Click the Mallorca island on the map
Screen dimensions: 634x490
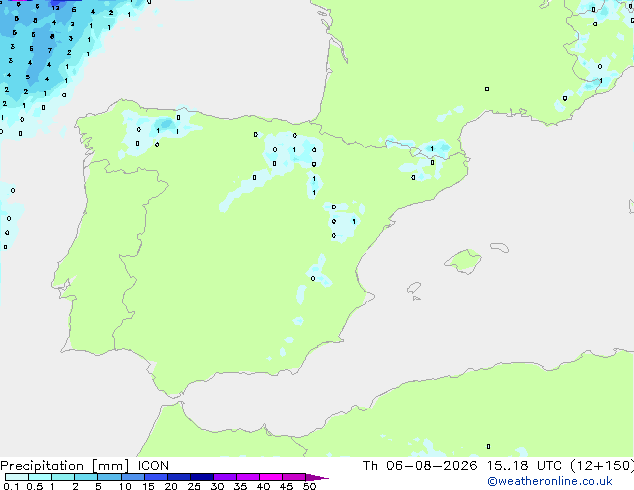click(x=463, y=261)
